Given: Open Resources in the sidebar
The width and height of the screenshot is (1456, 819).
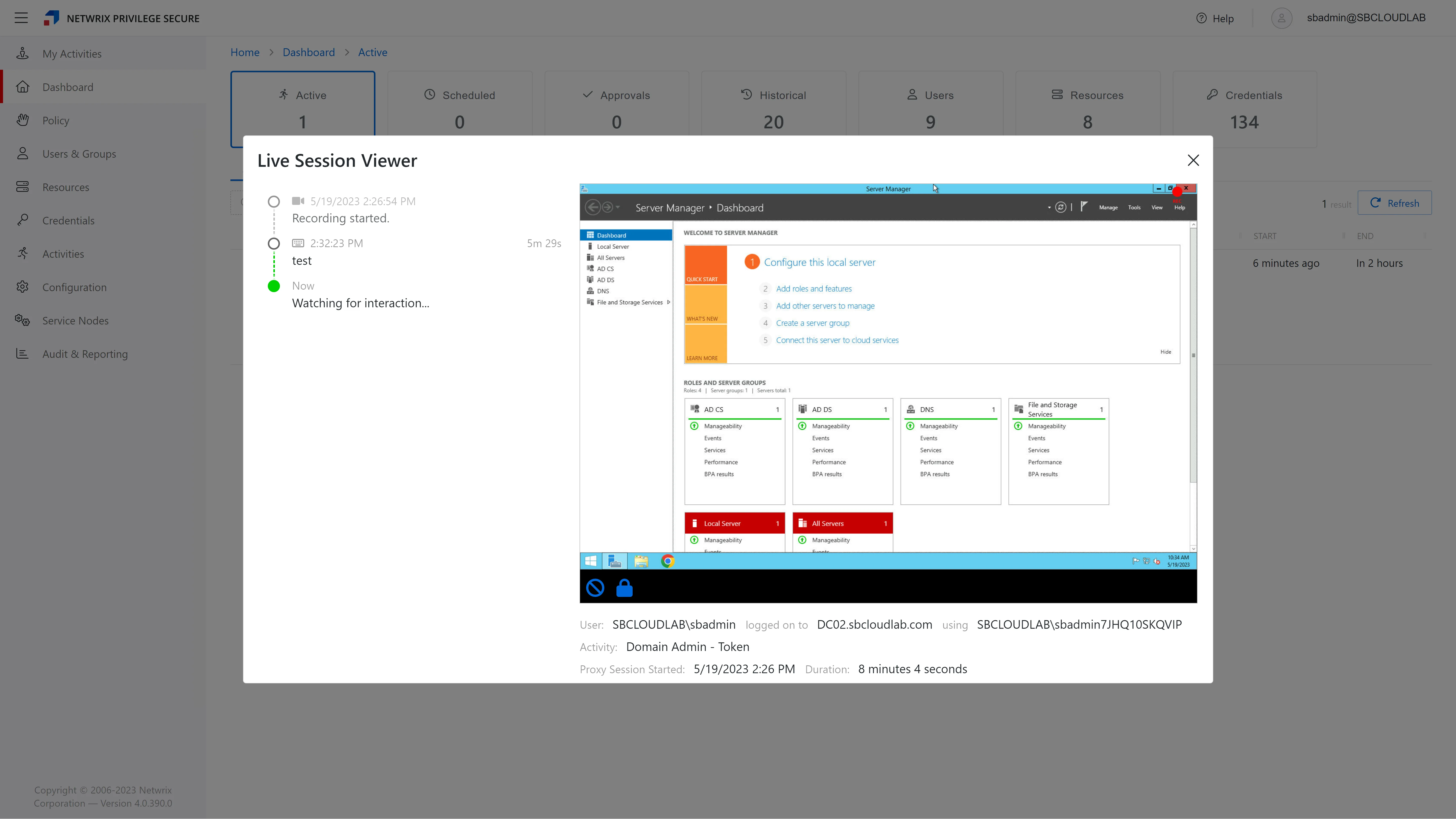Looking at the screenshot, I should [x=66, y=187].
